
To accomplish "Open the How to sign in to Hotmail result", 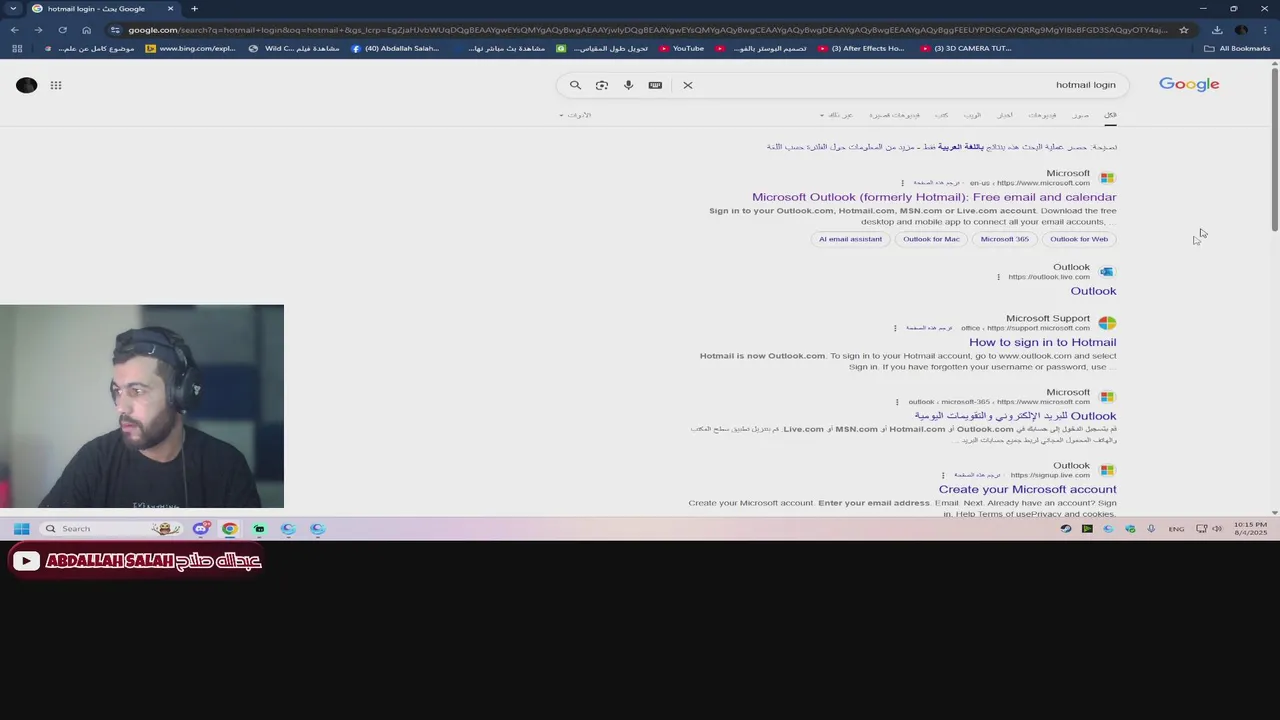I will (1042, 342).
